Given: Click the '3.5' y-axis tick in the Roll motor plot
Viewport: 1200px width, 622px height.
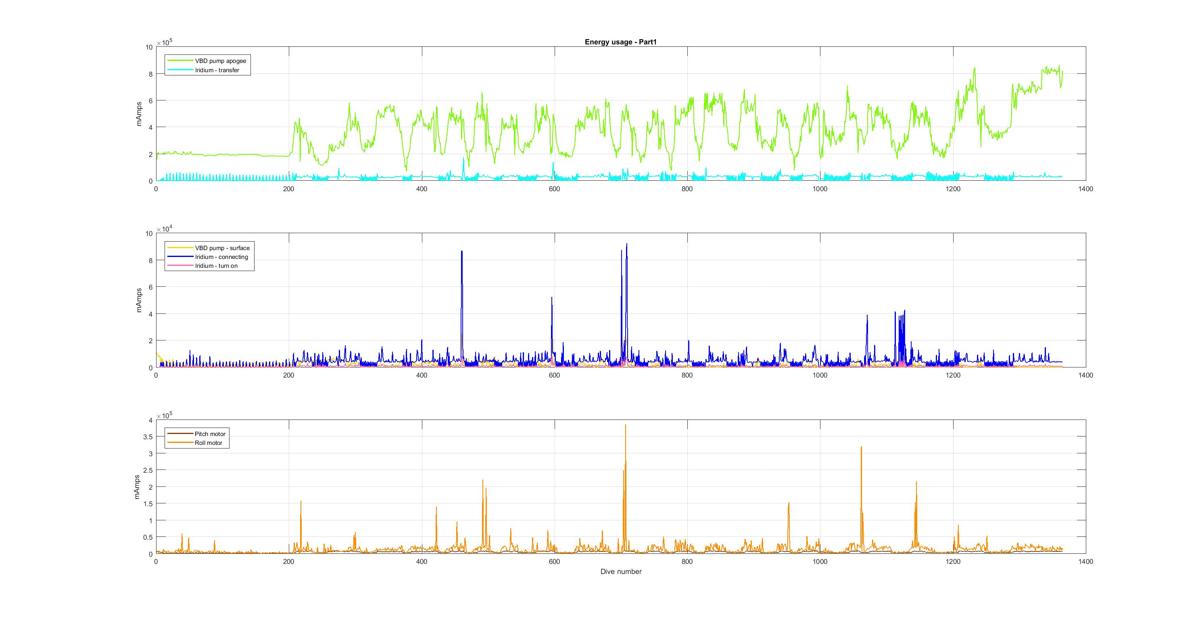Looking at the screenshot, I should coord(148,437).
